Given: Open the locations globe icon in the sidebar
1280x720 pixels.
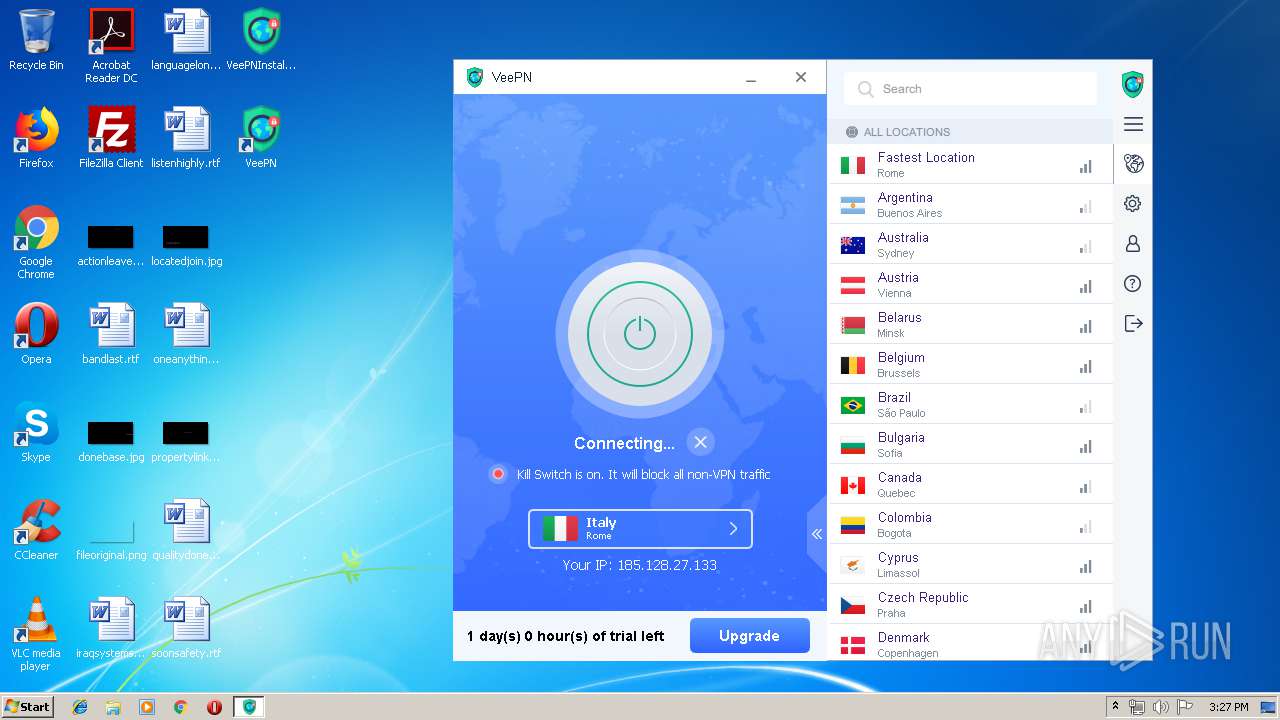Looking at the screenshot, I should (1133, 164).
